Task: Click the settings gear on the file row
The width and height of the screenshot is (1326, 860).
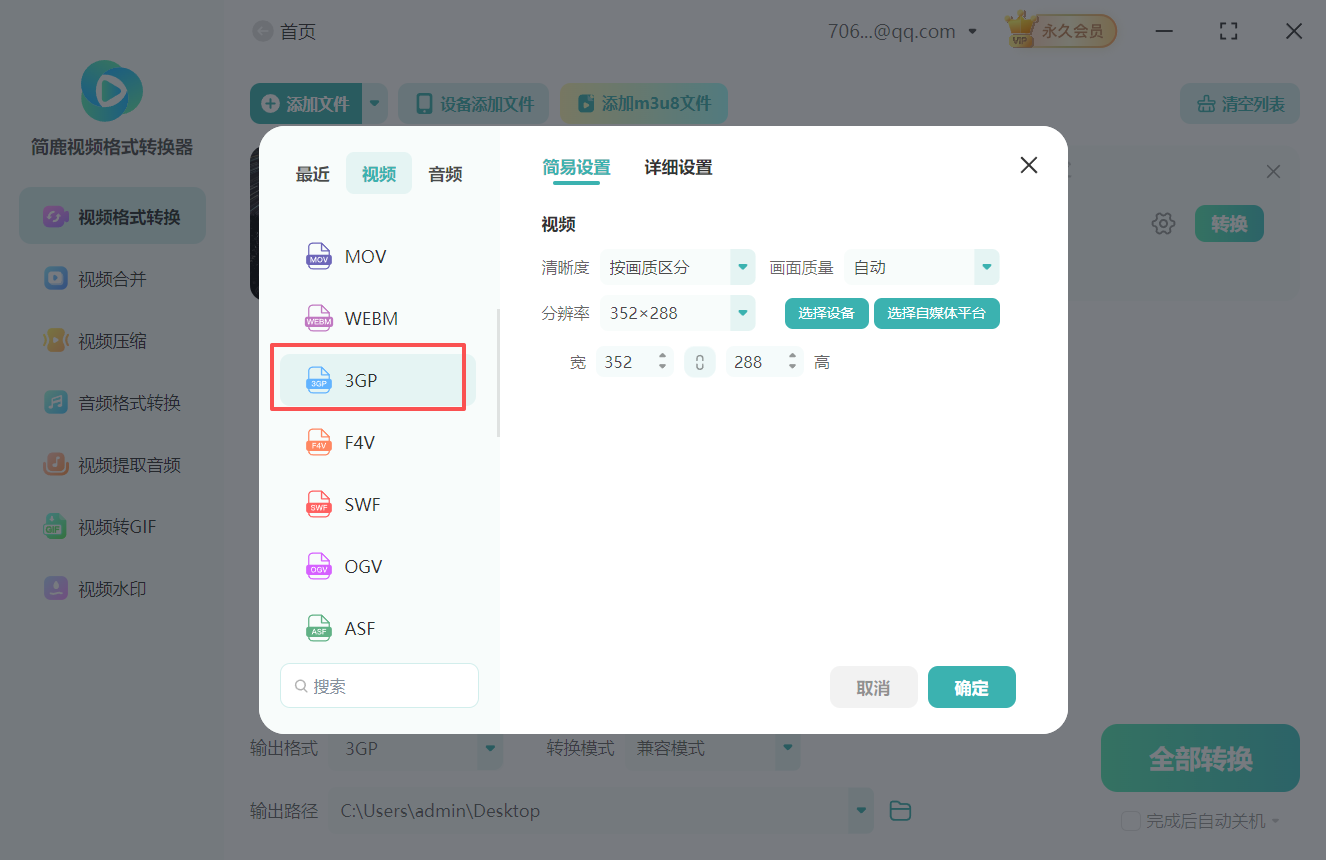Action: coord(1163,223)
